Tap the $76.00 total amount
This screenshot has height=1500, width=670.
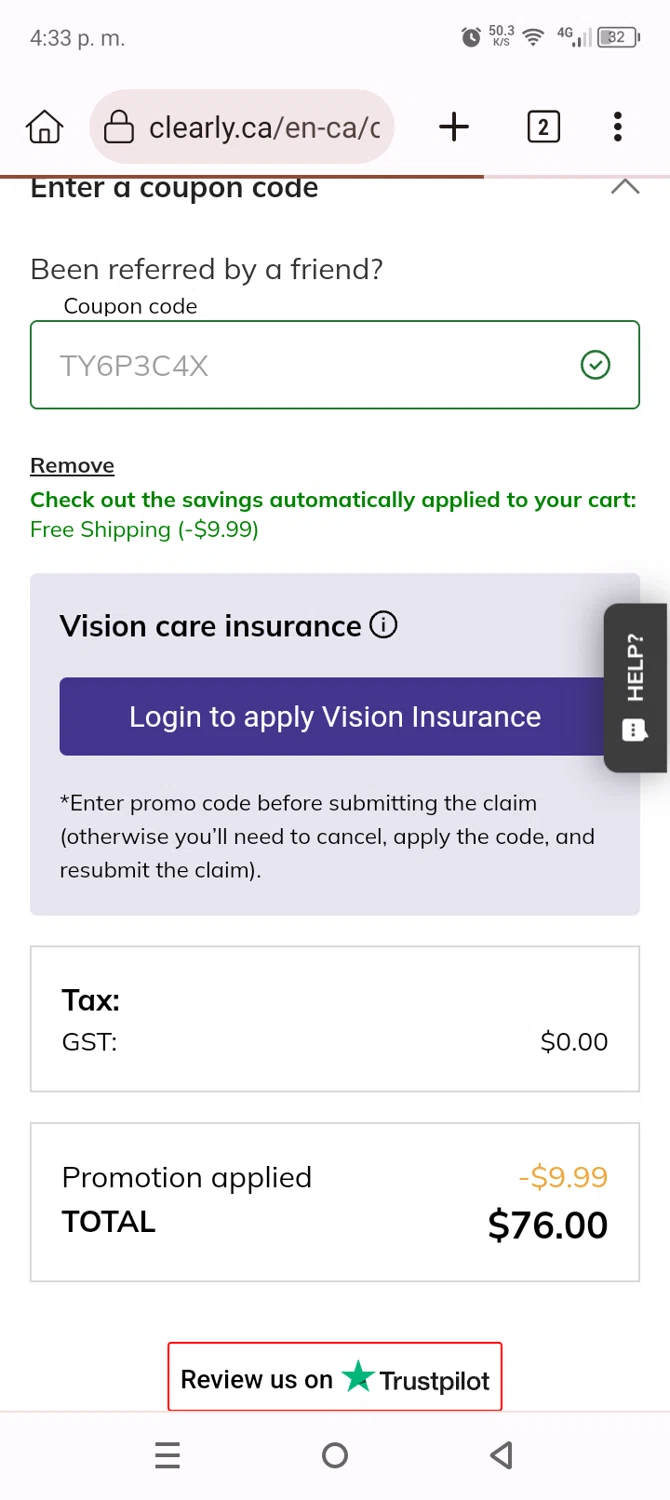click(548, 1225)
